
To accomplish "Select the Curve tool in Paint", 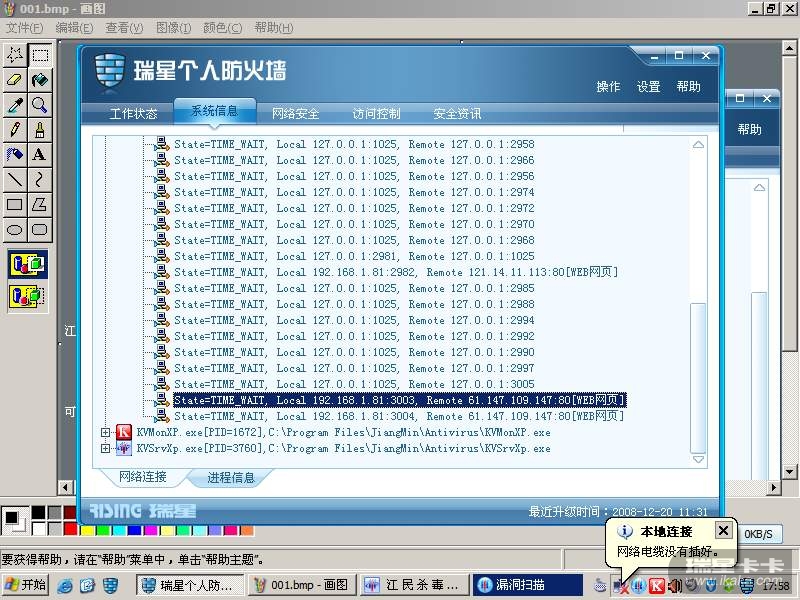I will pyautogui.click(x=40, y=180).
